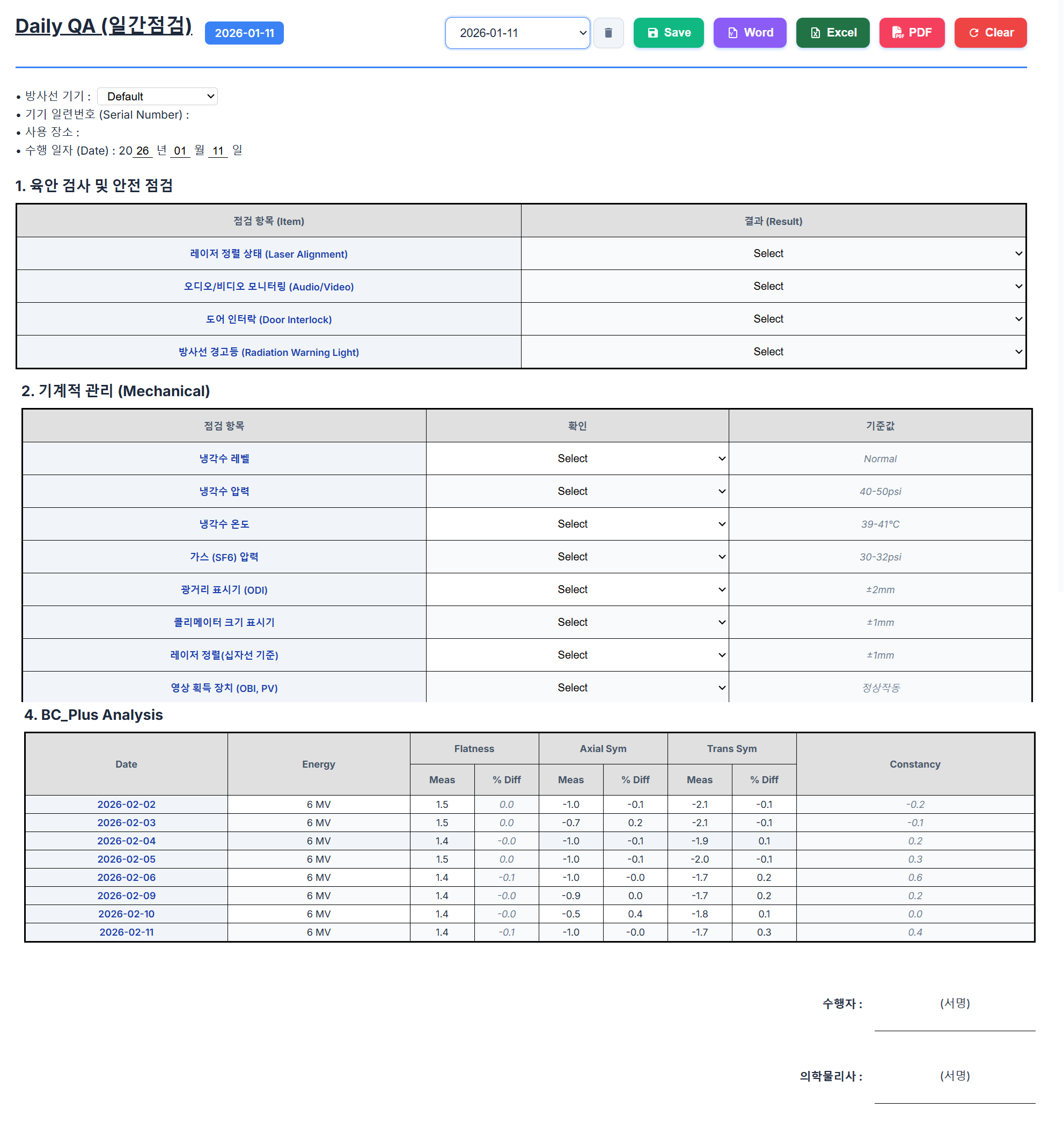Screen dimensions: 1064x1123
Task: Export the report to Excel
Action: coord(832,33)
